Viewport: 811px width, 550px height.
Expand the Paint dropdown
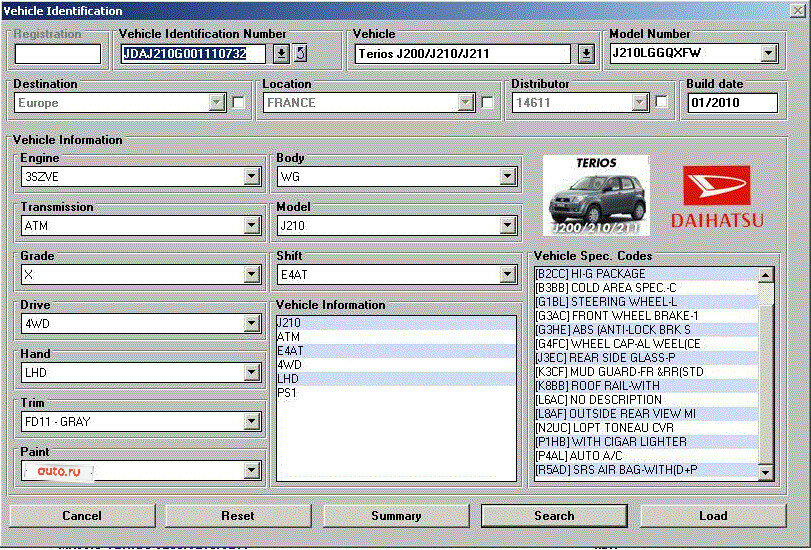[251, 471]
